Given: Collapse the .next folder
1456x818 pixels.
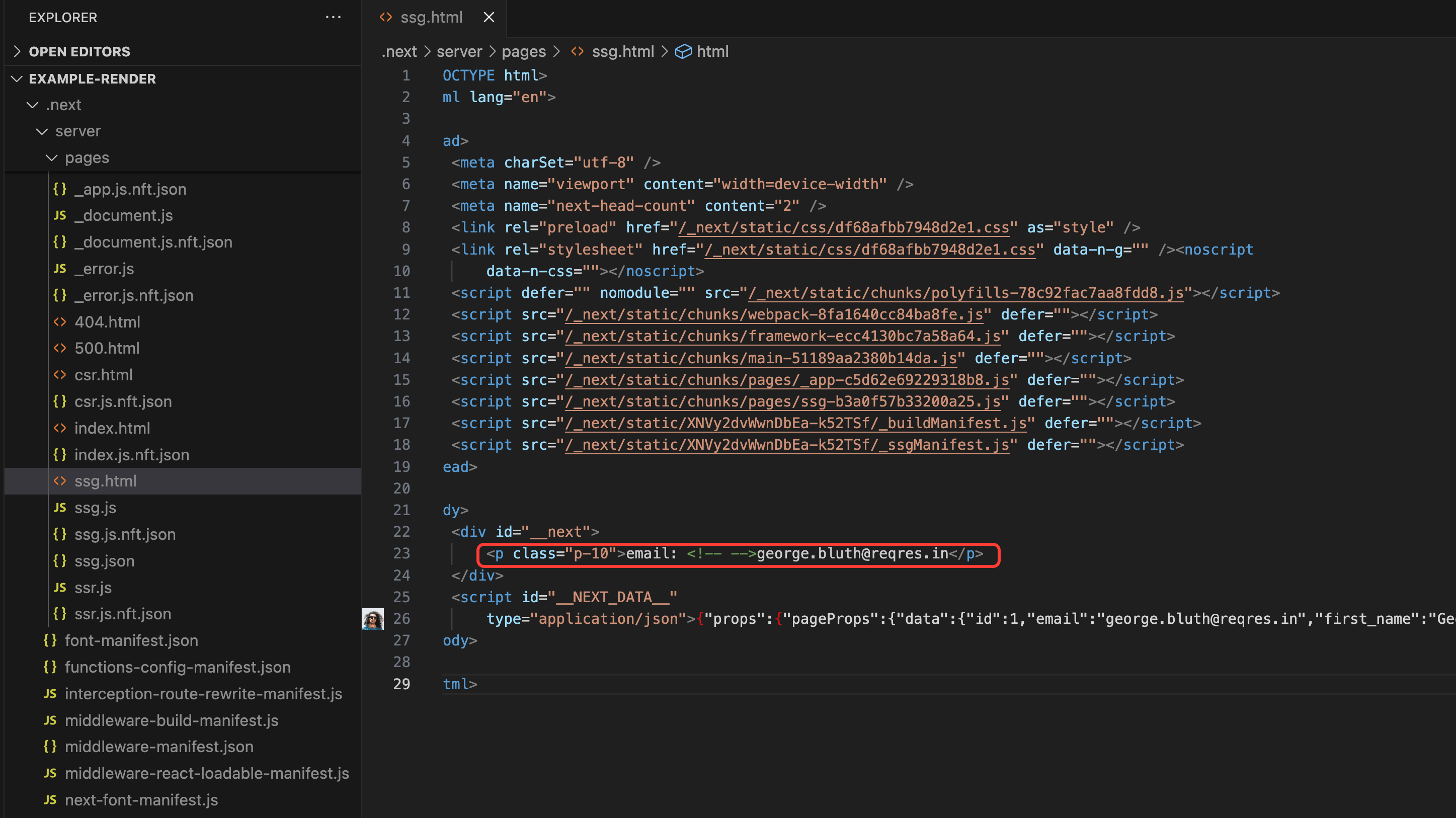Looking at the screenshot, I should coord(63,105).
